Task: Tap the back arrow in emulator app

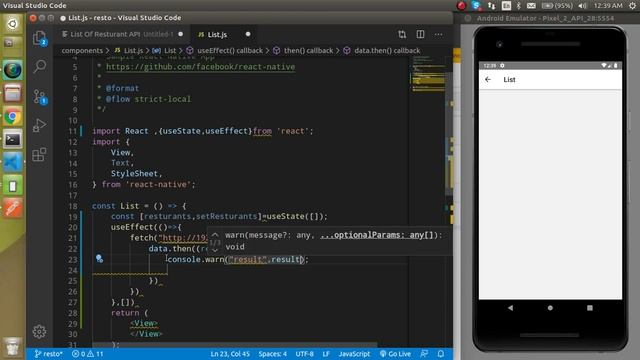Action: pyautogui.click(x=488, y=80)
